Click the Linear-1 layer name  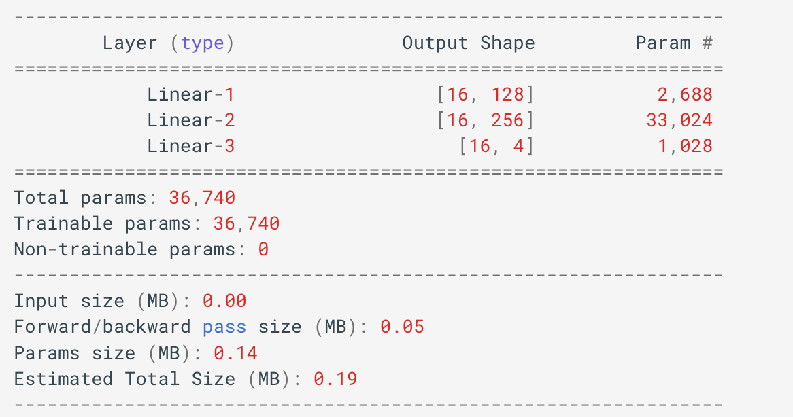[x=190, y=95]
